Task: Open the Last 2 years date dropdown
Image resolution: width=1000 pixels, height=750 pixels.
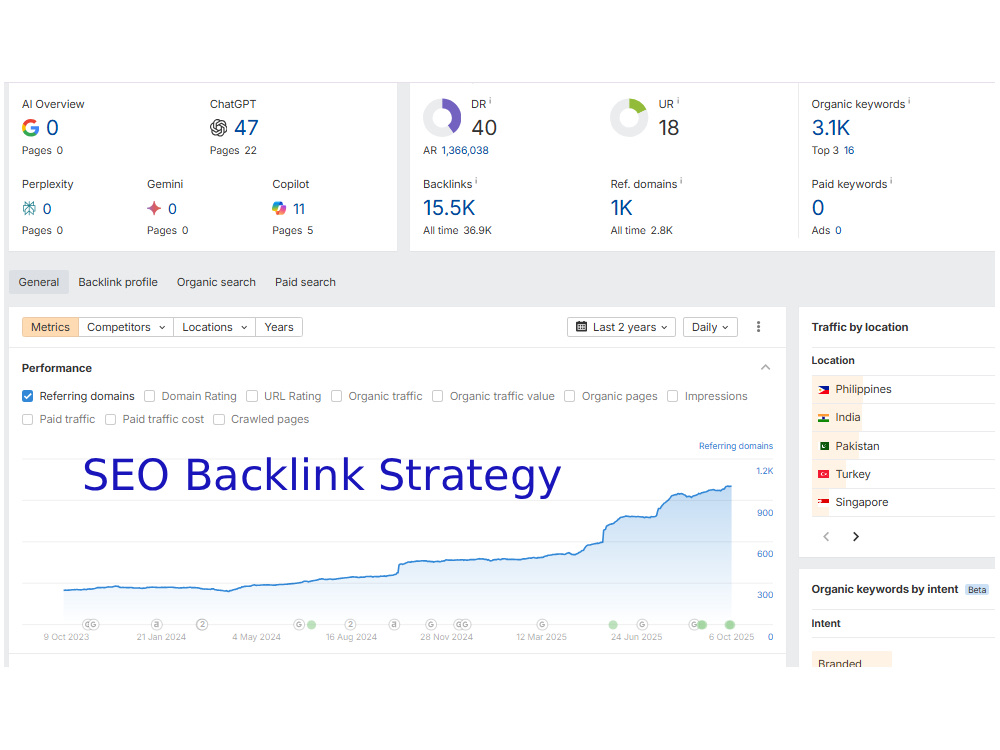Action: [621, 327]
